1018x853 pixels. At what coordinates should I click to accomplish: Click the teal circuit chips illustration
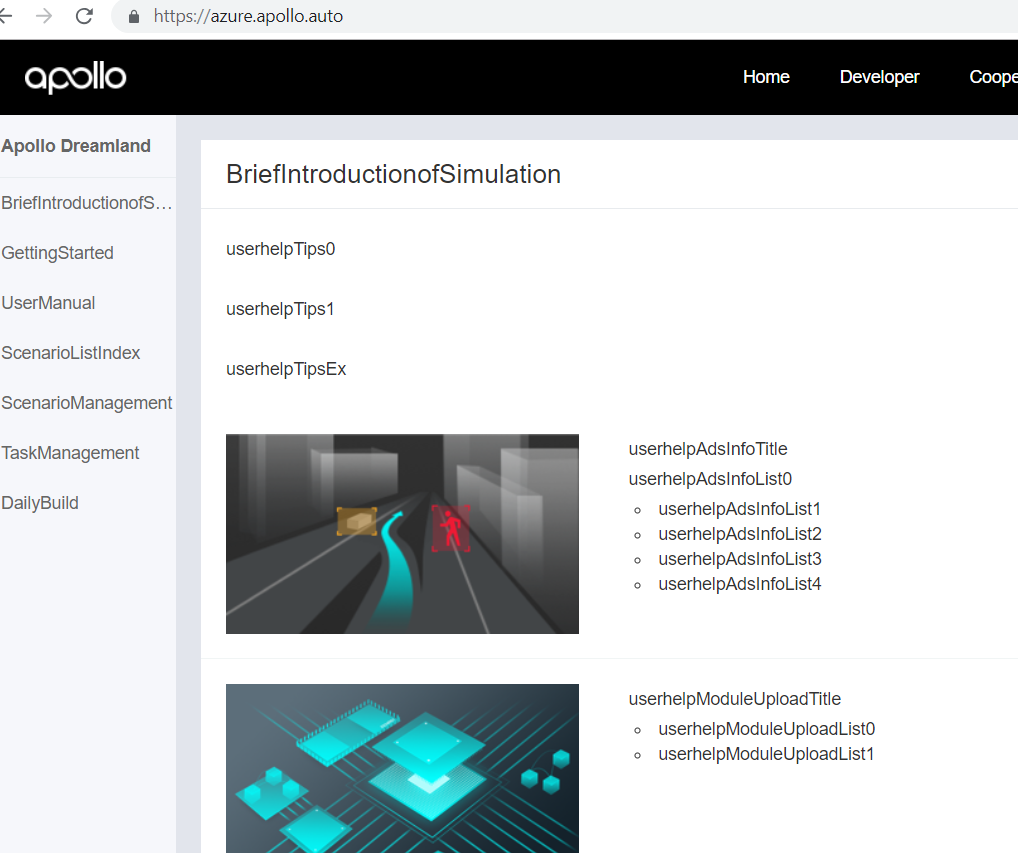tap(402, 769)
